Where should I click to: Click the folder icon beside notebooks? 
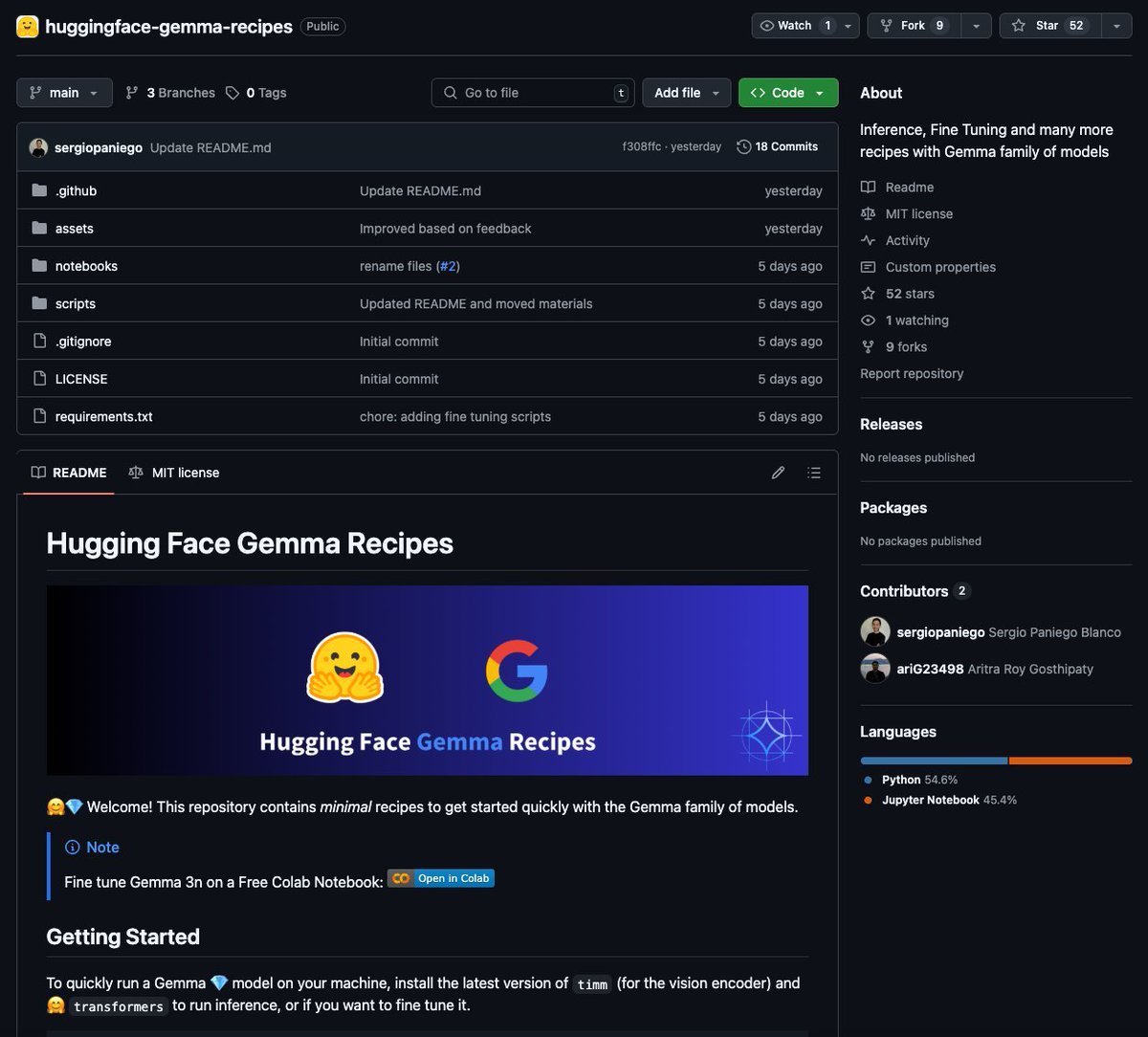click(x=39, y=266)
